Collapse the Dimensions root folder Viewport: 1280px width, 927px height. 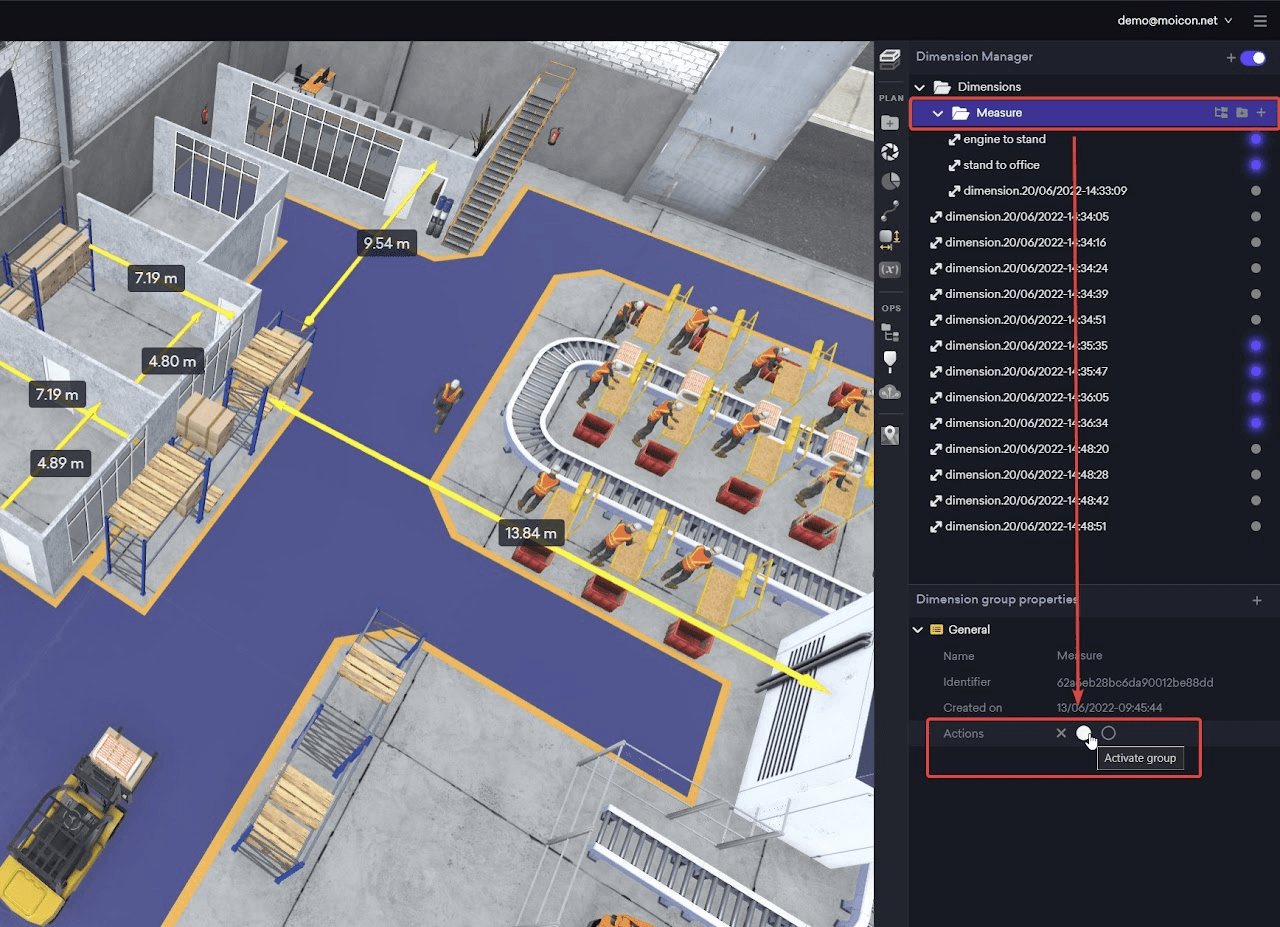920,87
